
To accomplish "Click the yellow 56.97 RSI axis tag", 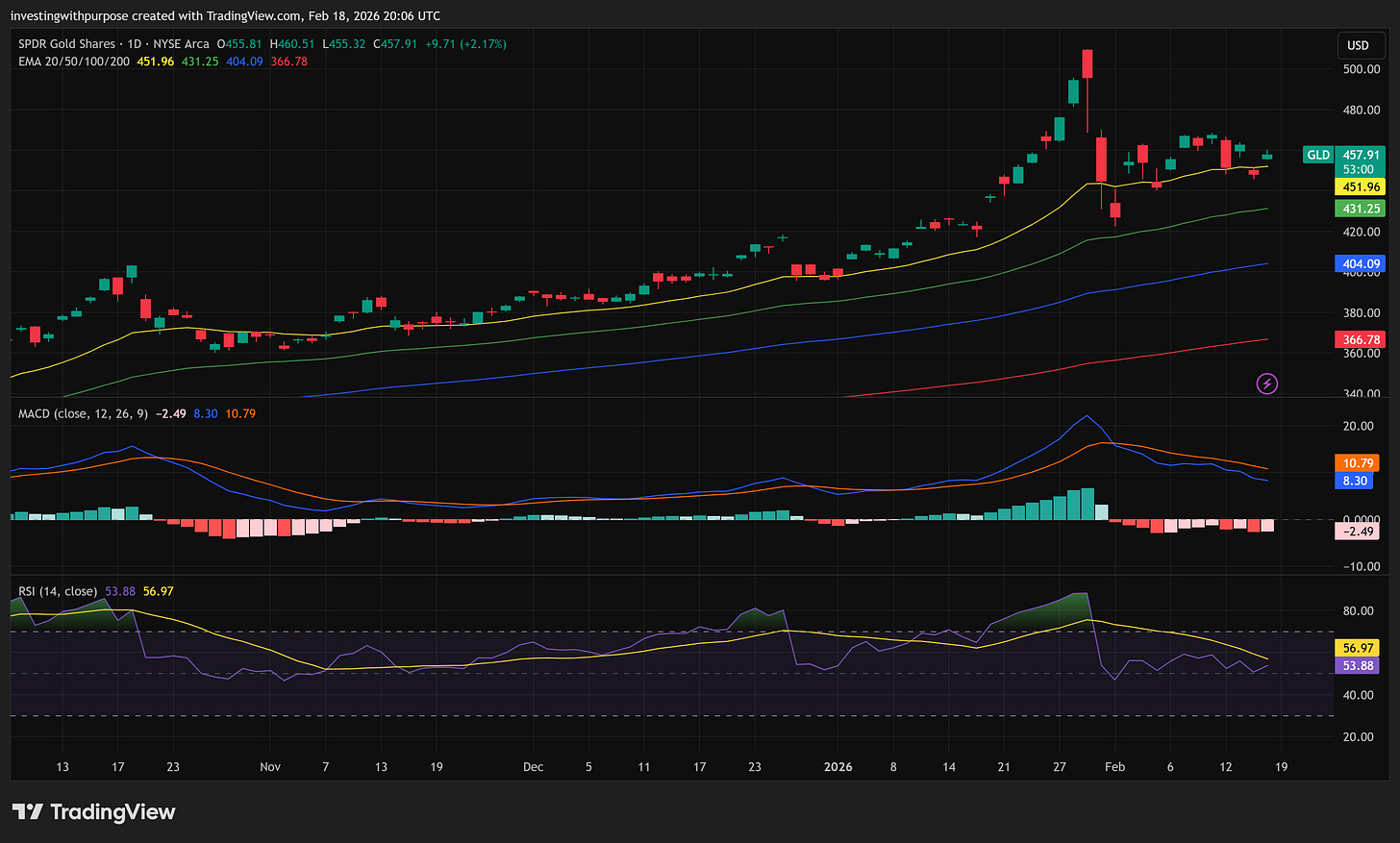I will 1357,648.
